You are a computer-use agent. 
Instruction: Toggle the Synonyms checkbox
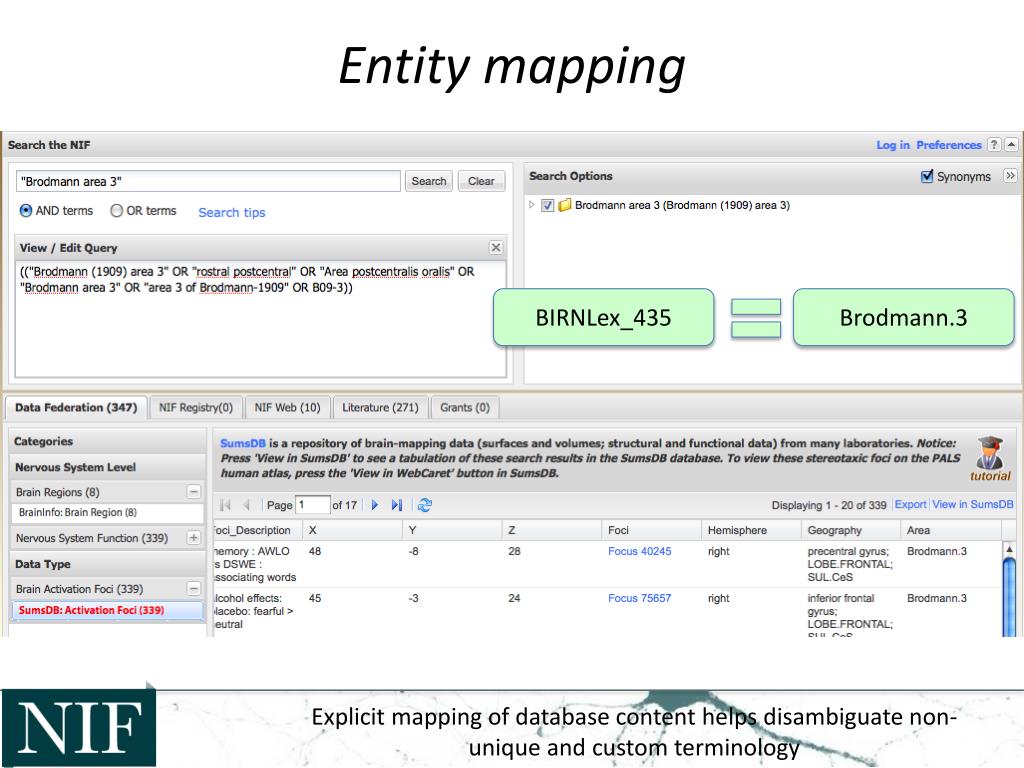coord(927,176)
